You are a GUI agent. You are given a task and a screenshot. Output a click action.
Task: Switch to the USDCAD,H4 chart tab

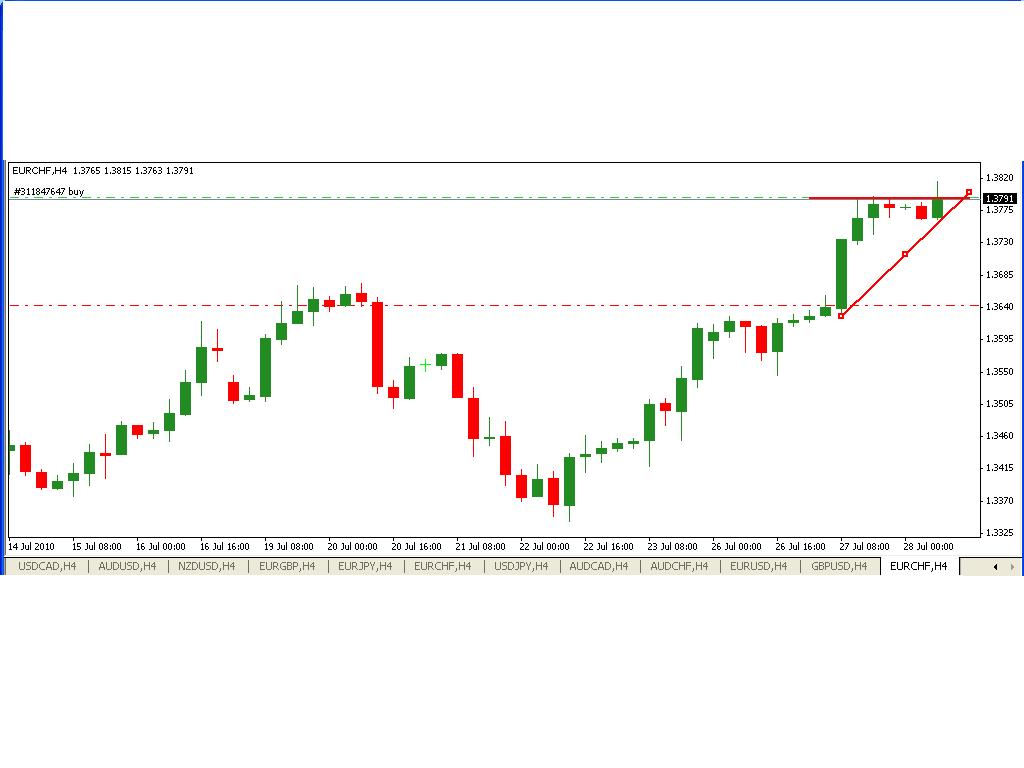click(46, 567)
